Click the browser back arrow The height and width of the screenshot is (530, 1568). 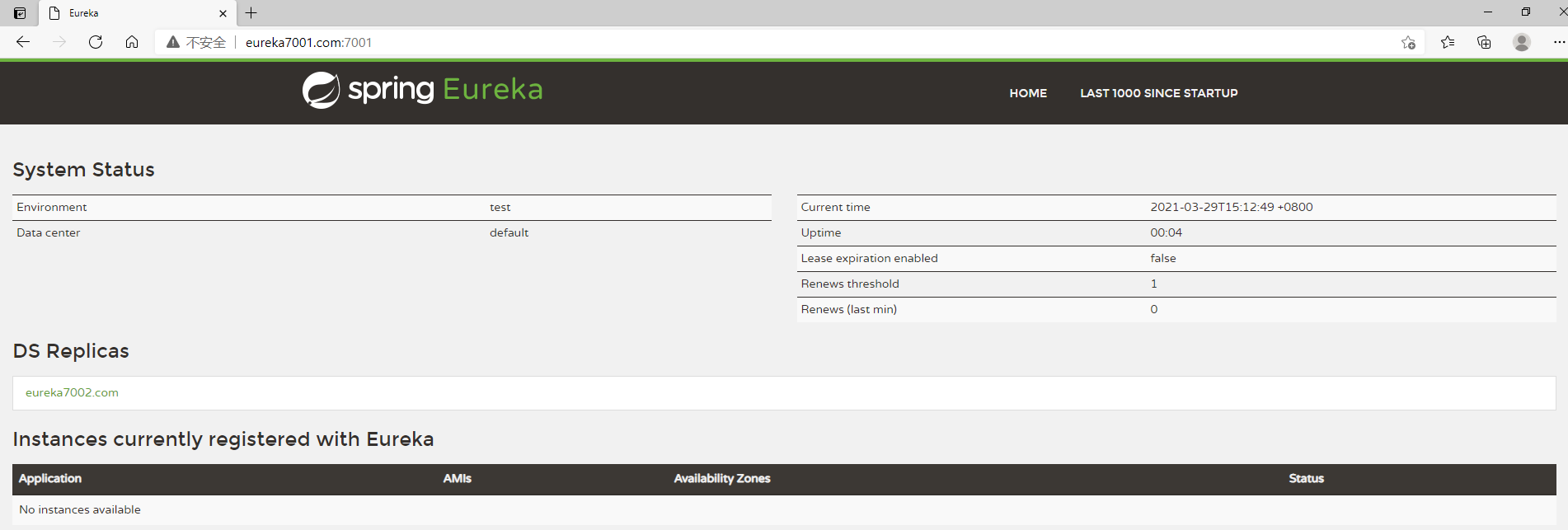click(23, 42)
